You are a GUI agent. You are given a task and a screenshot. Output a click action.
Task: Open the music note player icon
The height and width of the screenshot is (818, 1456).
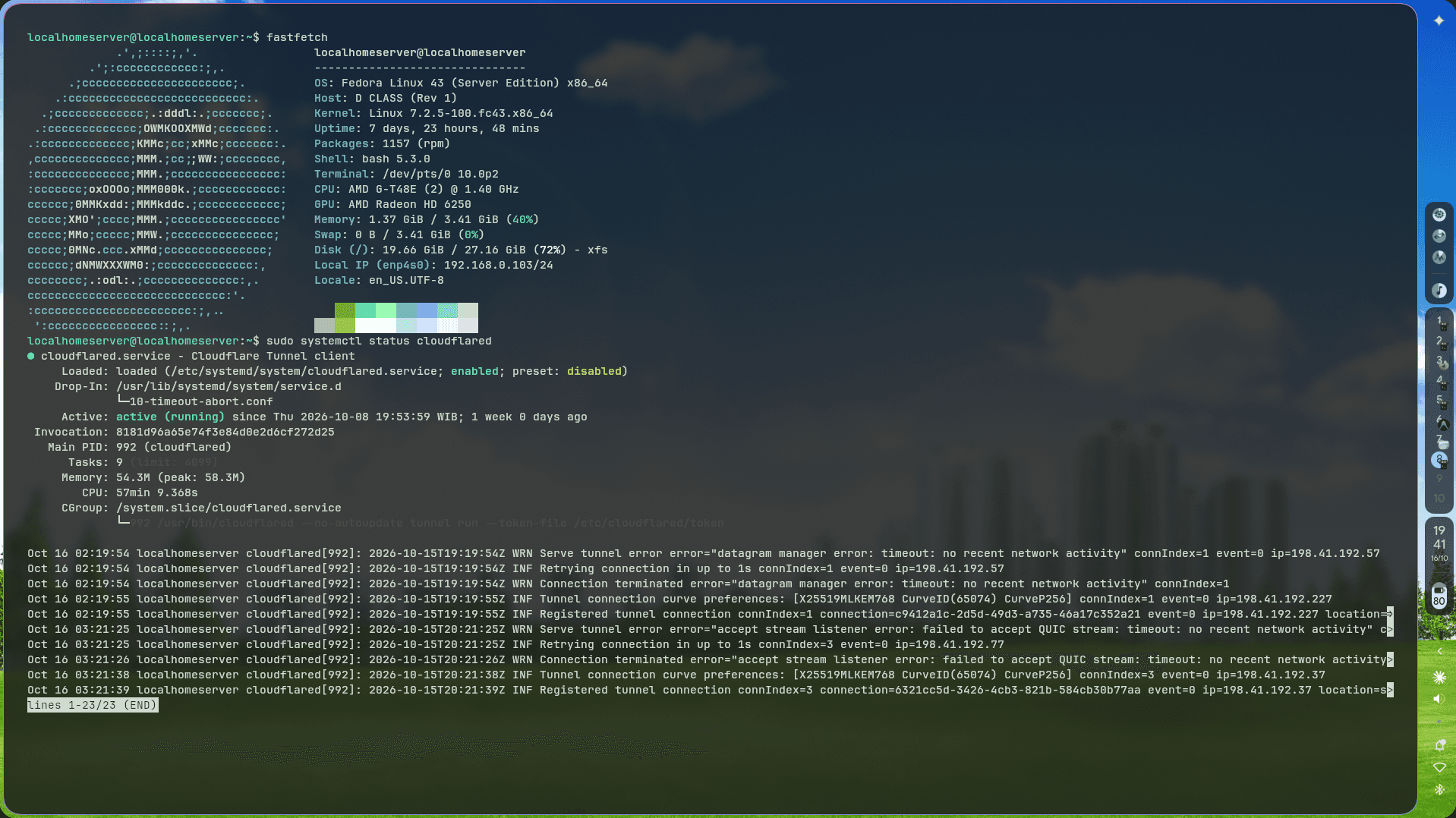tap(1439, 291)
